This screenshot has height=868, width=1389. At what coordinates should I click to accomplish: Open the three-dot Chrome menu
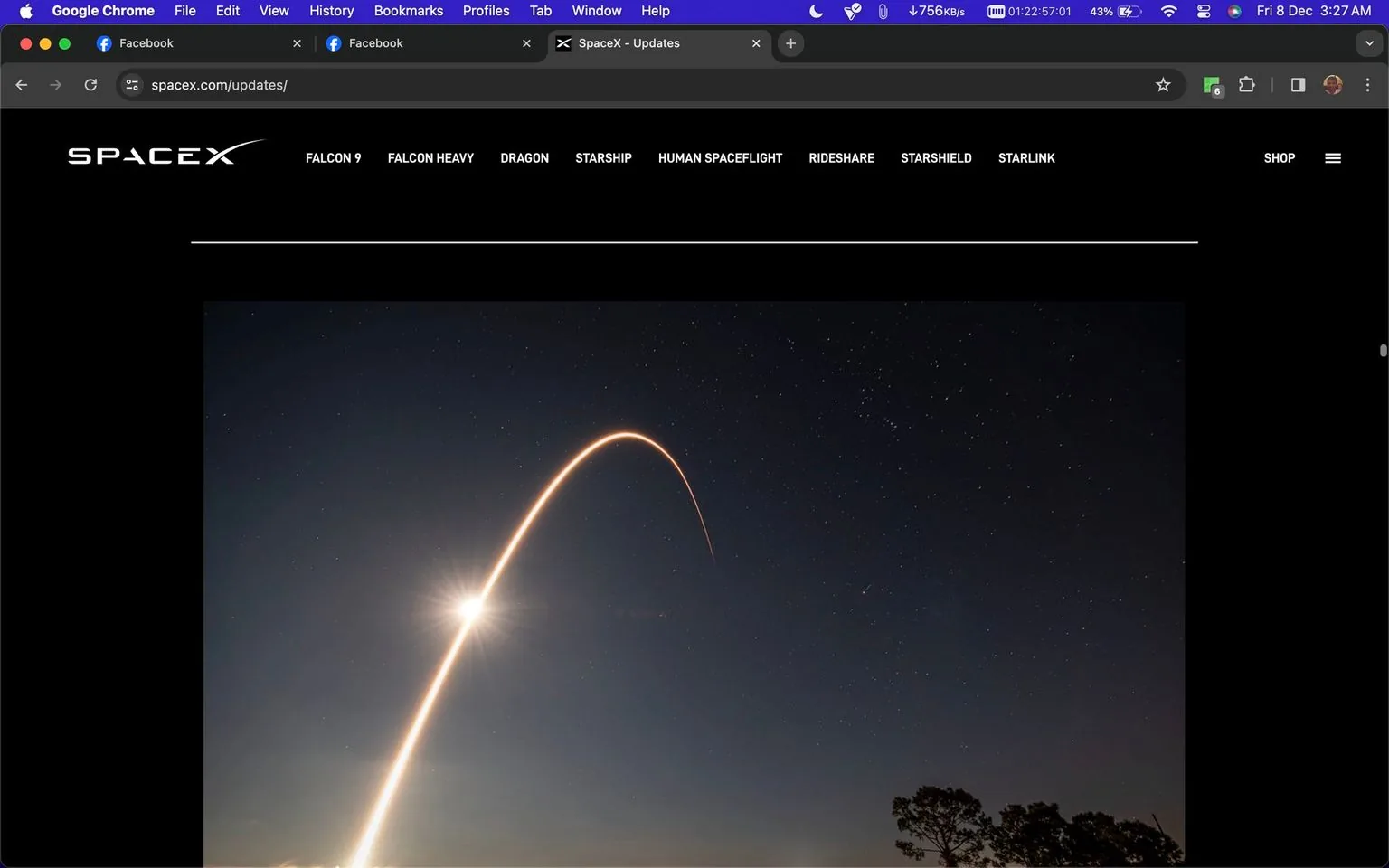coord(1368,84)
